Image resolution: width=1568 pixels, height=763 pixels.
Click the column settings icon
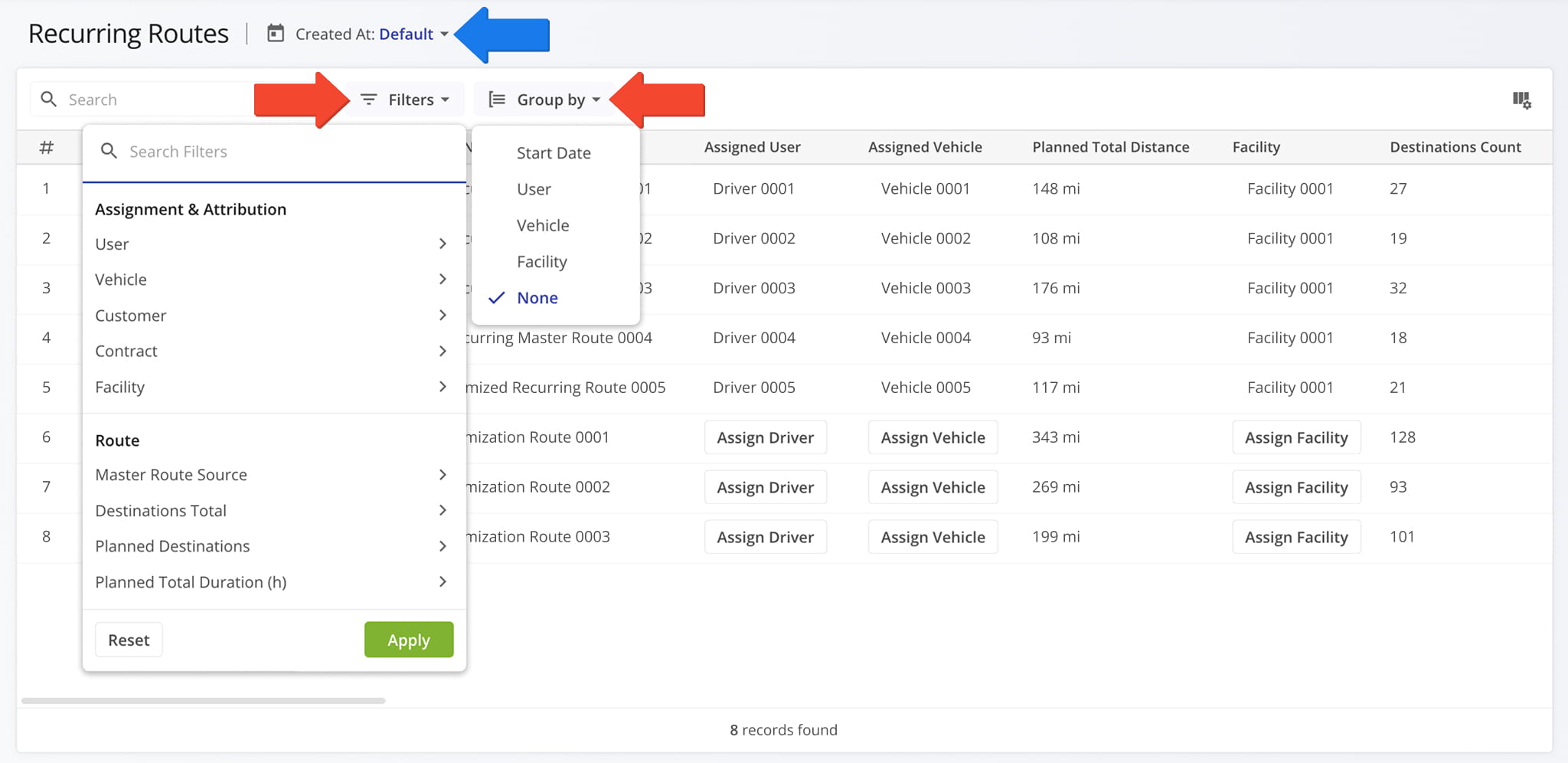click(x=1521, y=100)
